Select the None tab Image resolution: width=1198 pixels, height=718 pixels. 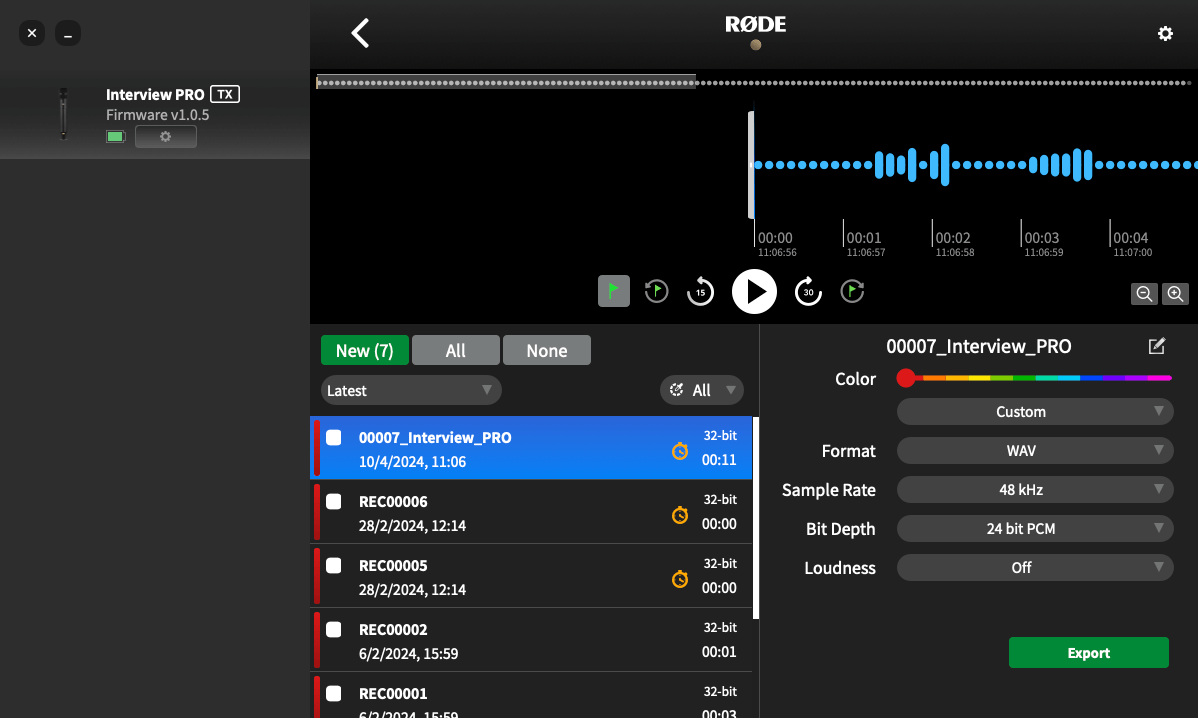547,351
